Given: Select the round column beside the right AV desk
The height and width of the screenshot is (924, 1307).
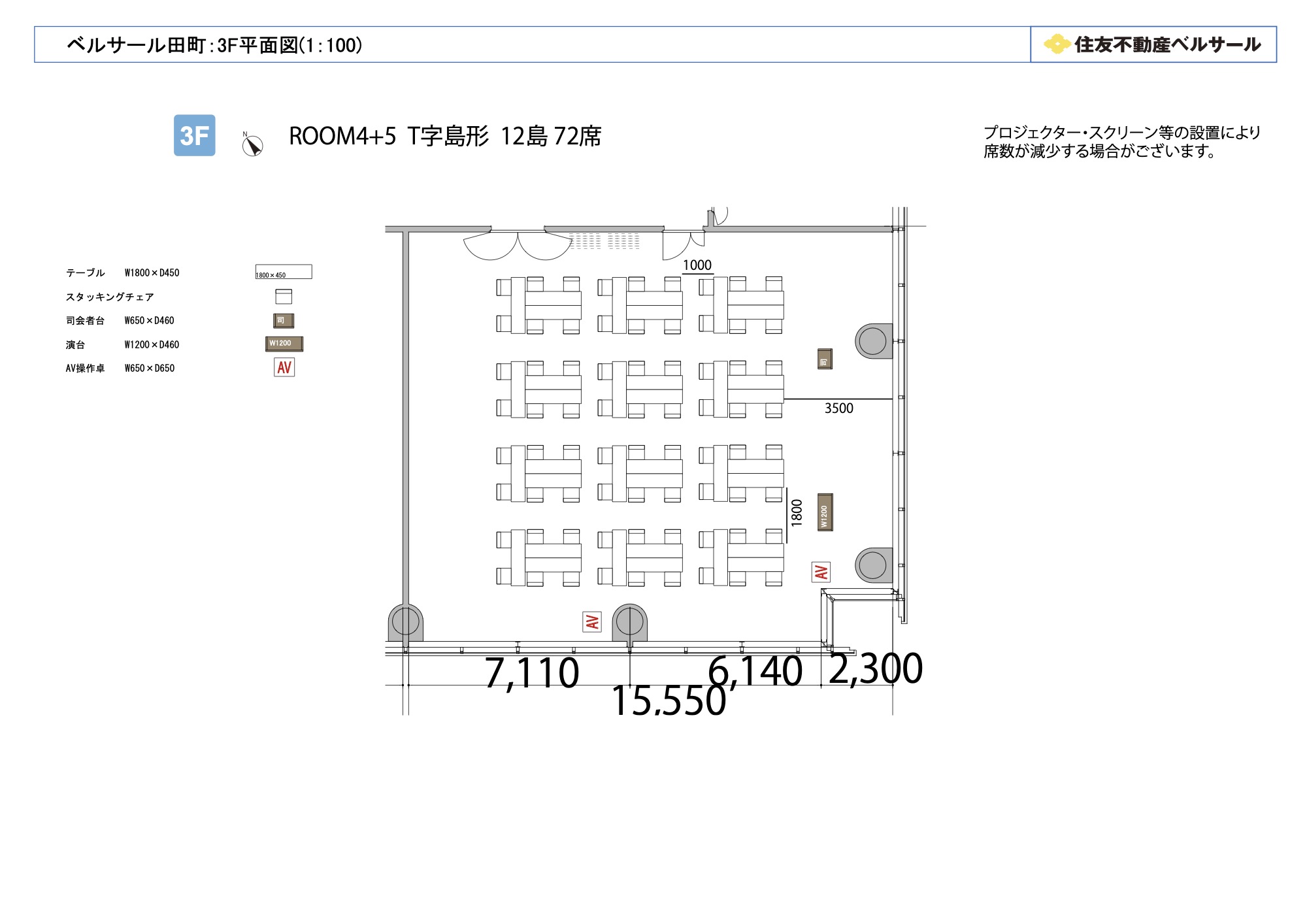Looking at the screenshot, I should (874, 565).
